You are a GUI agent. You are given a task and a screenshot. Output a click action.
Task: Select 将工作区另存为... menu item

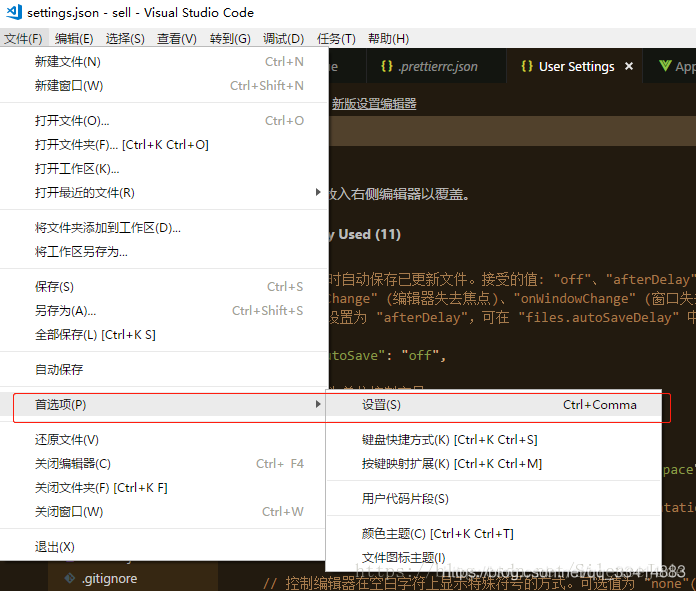[x=164, y=252]
